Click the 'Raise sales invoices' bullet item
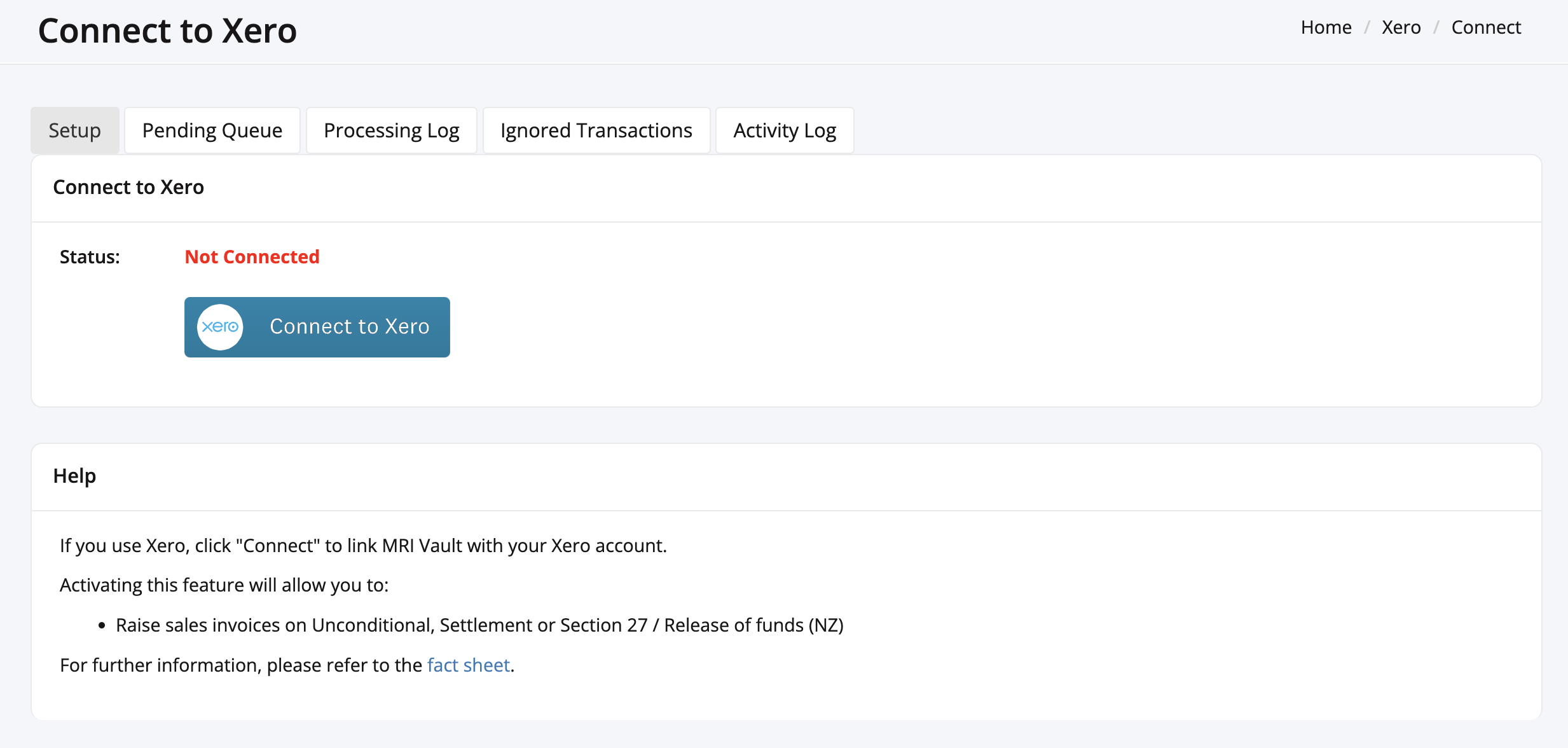The height and width of the screenshot is (748, 1568). 479,625
